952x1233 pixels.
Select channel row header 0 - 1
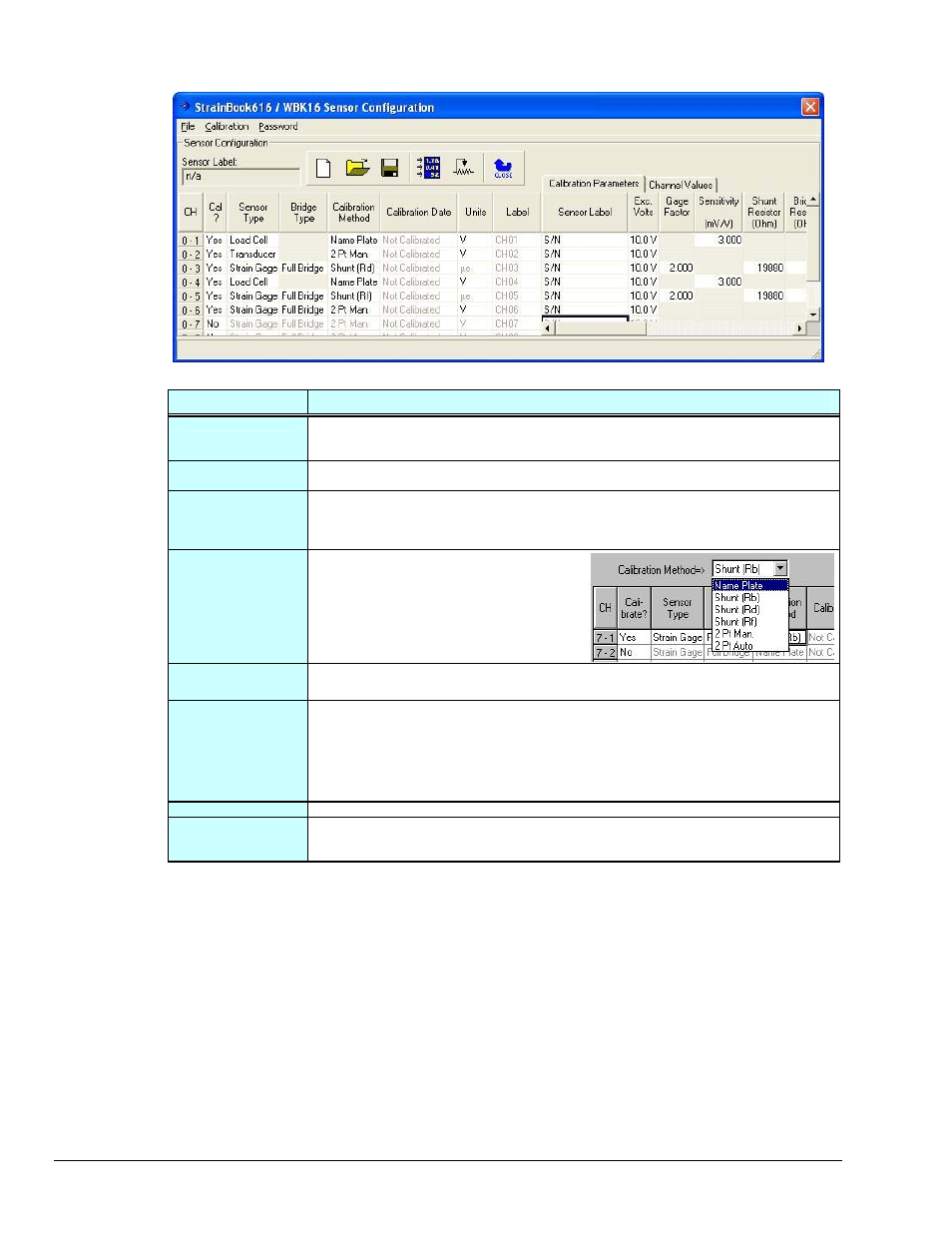(x=191, y=241)
